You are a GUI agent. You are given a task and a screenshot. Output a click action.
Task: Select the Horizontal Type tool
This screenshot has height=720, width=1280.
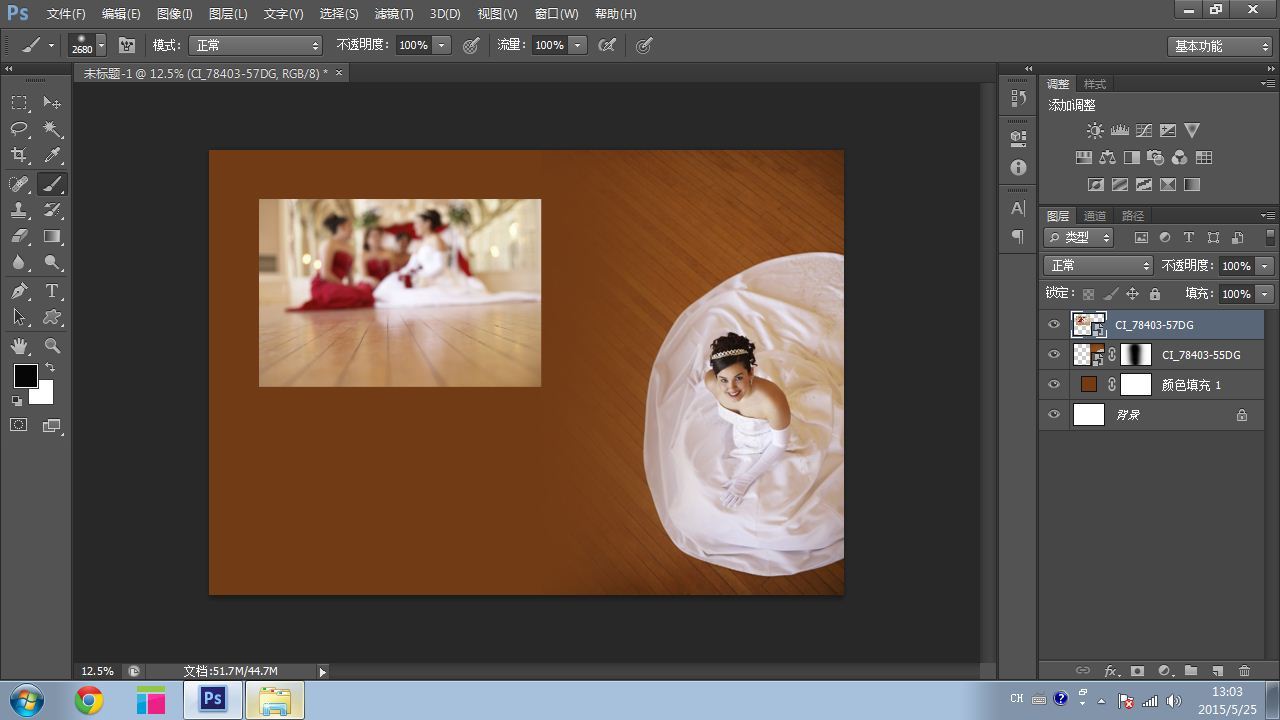[52, 291]
